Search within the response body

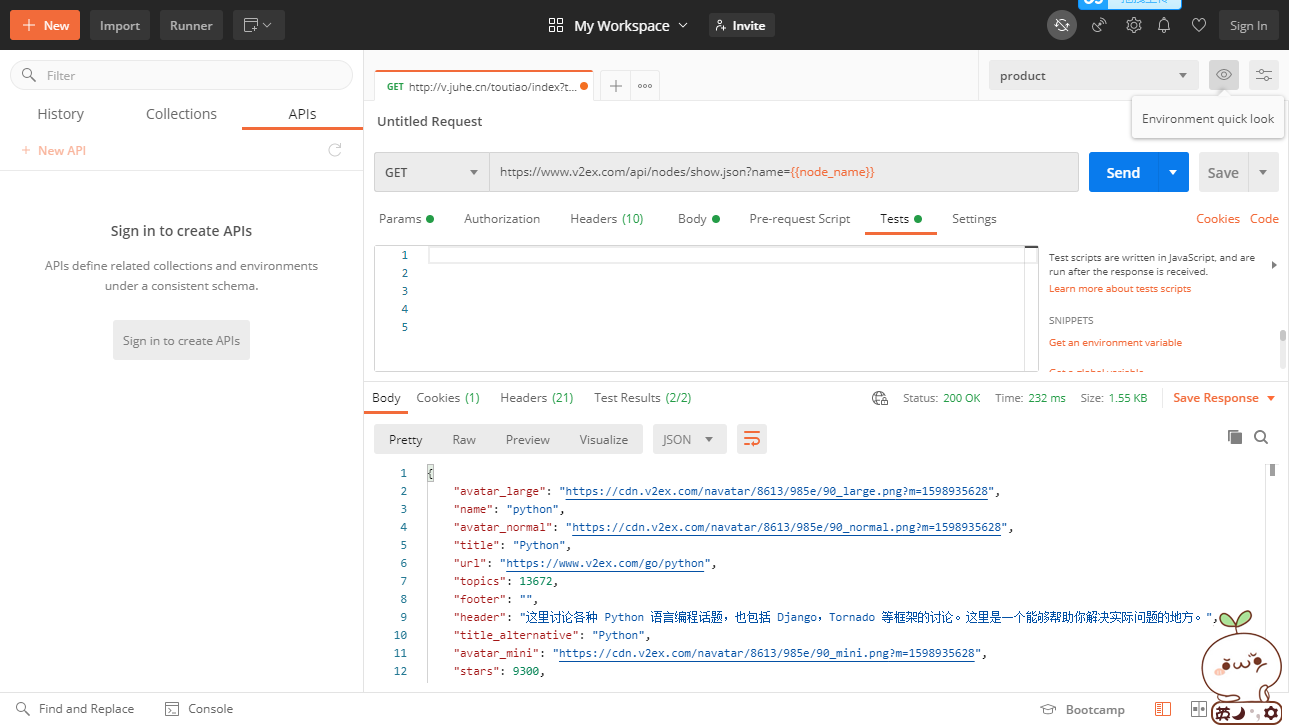1261,437
